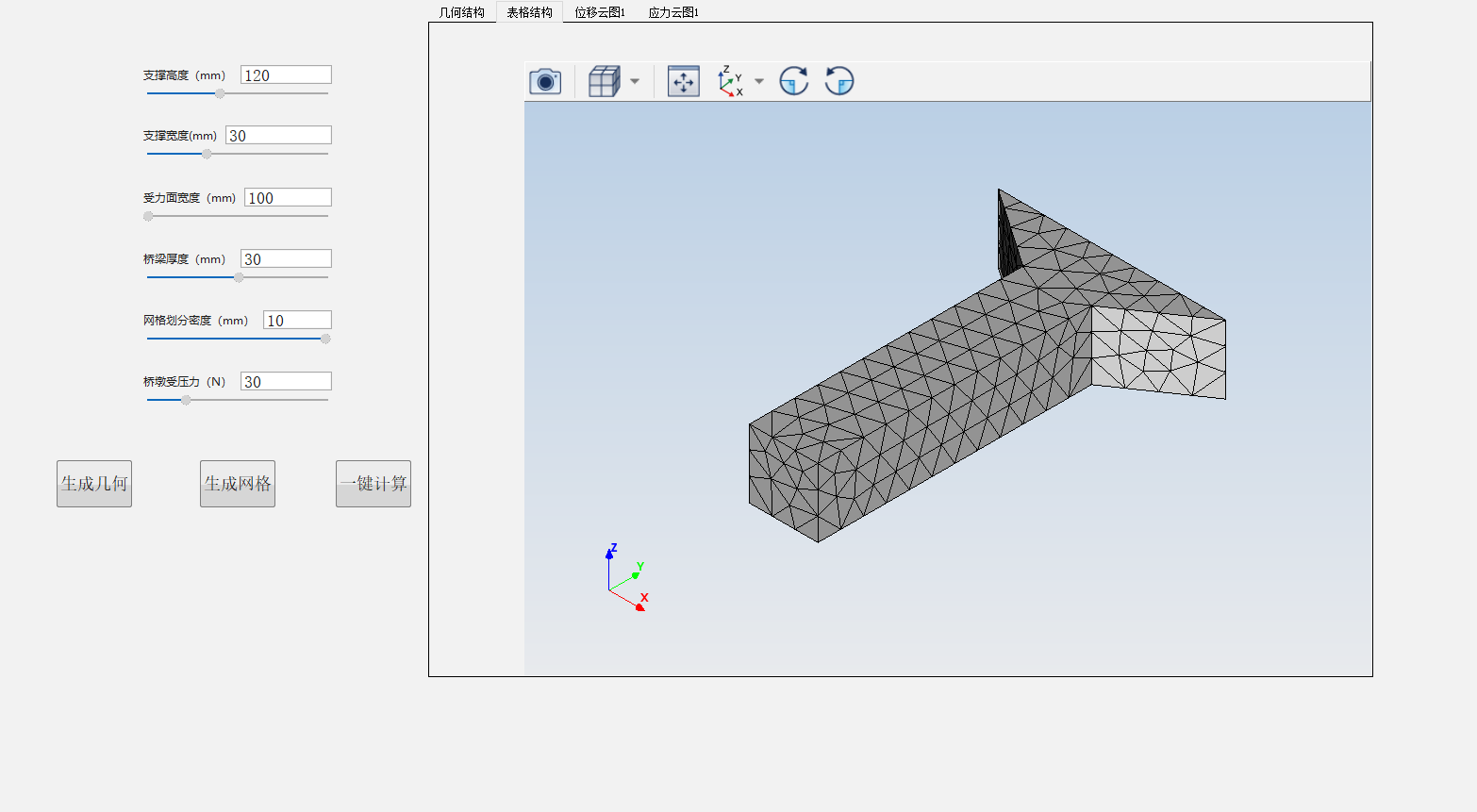Switch to the 几何结构 tab
The width and height of the screenshot is (1477, 812).
pos(462,12)
